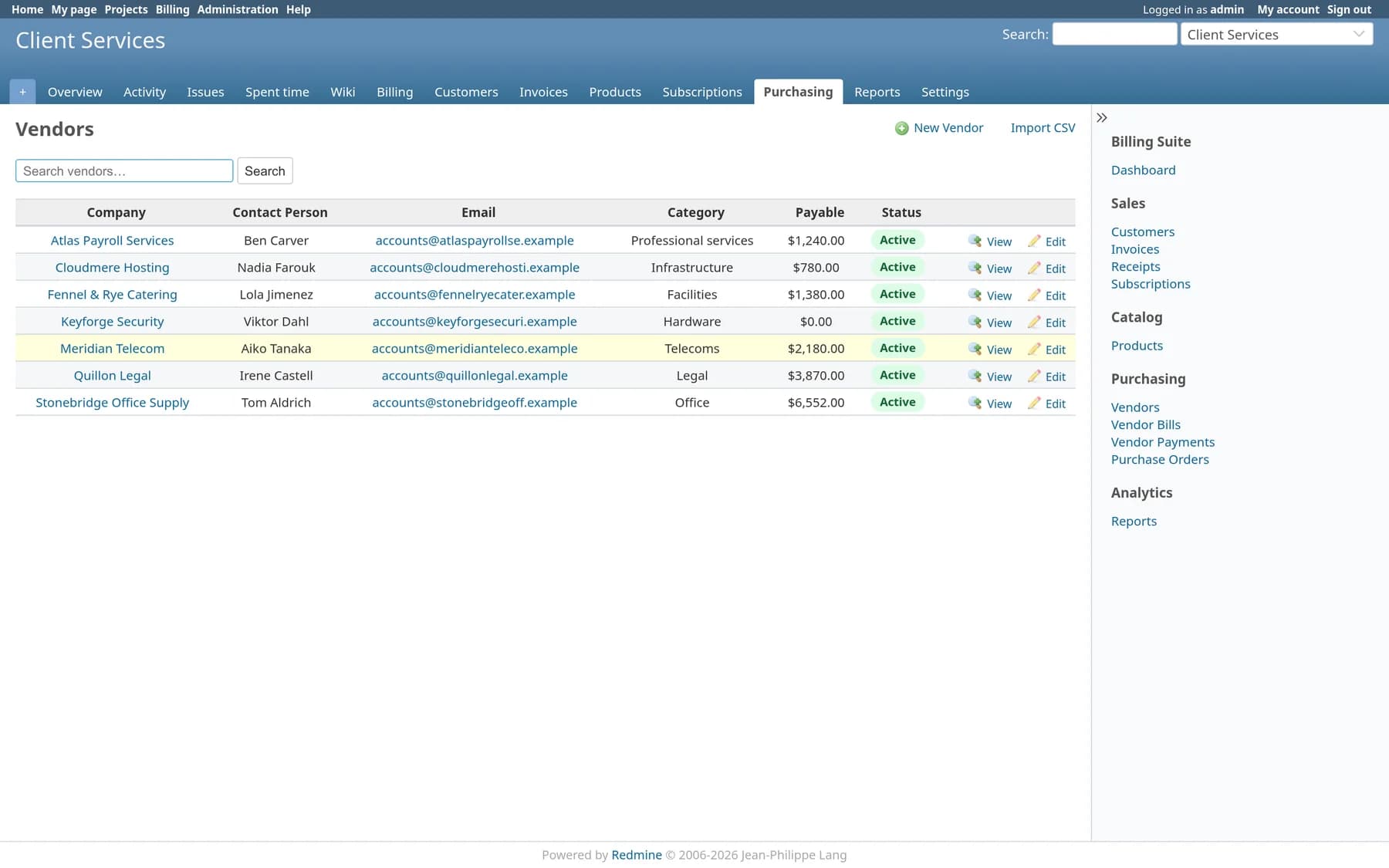Viewport: 1389px width, 868px height.
Task: Open the Settings tab
Action: coord(945,92)
